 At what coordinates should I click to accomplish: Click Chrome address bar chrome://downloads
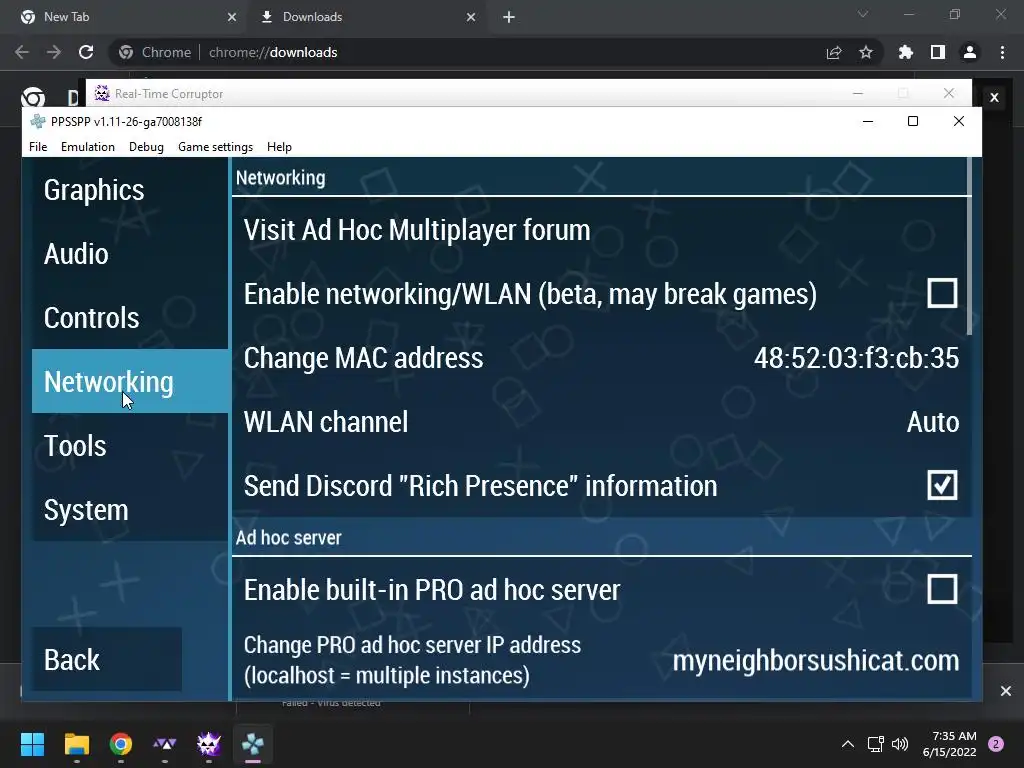[x=273, y=52]
